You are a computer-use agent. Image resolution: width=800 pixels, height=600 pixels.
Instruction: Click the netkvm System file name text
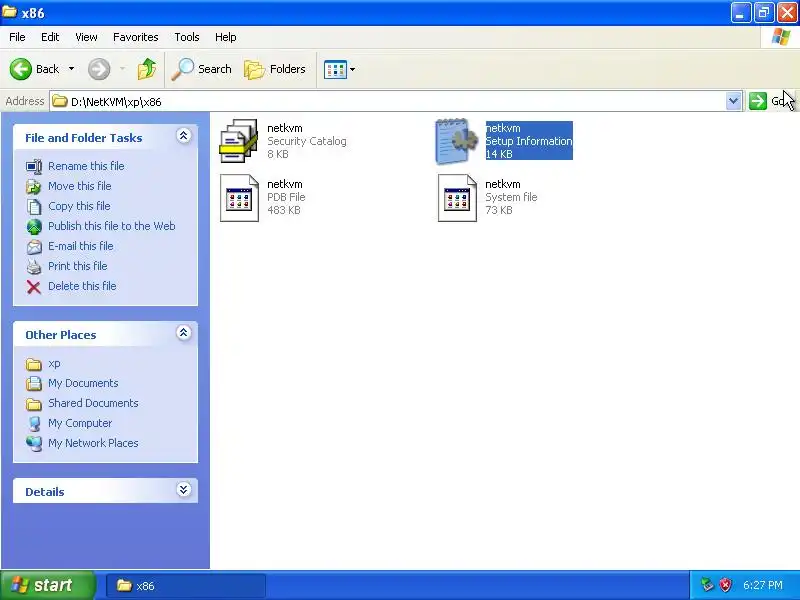click(503, 184)
